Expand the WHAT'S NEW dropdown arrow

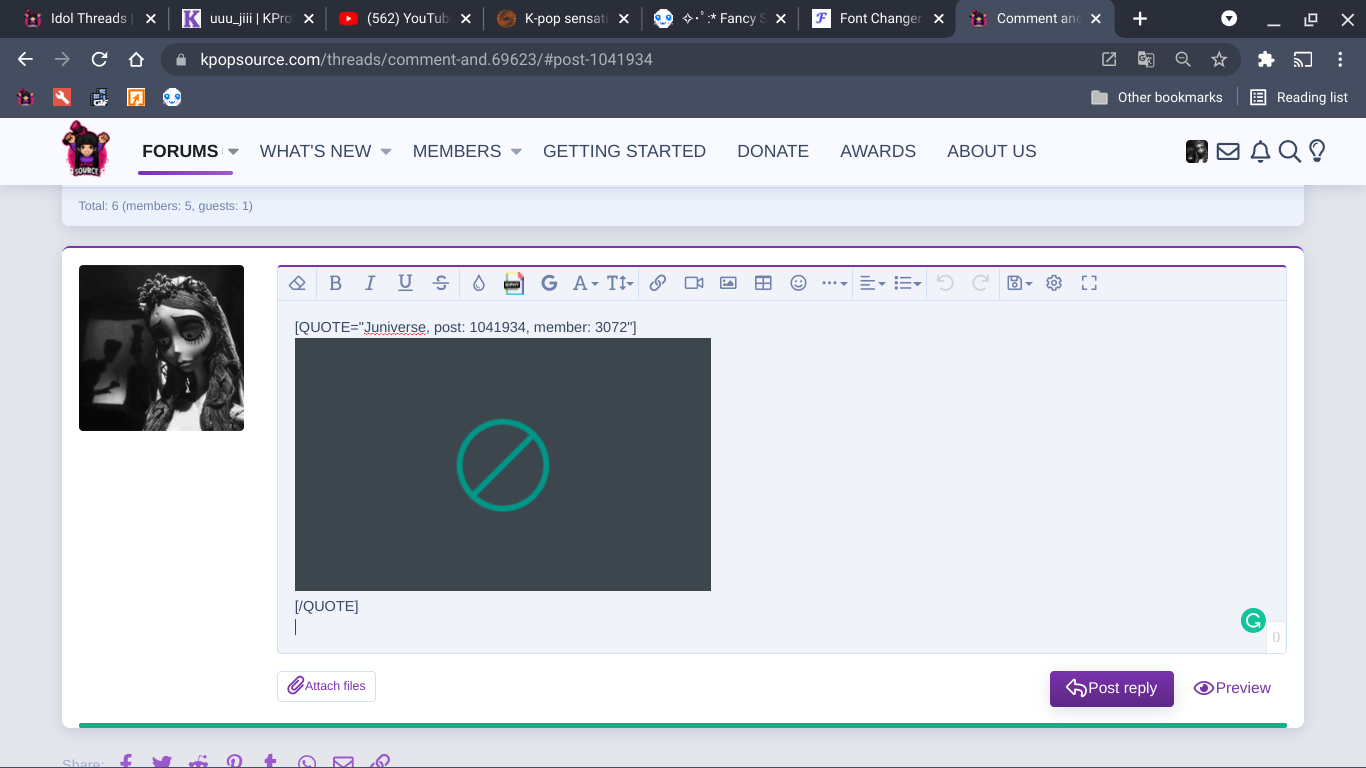coord(386,152)
